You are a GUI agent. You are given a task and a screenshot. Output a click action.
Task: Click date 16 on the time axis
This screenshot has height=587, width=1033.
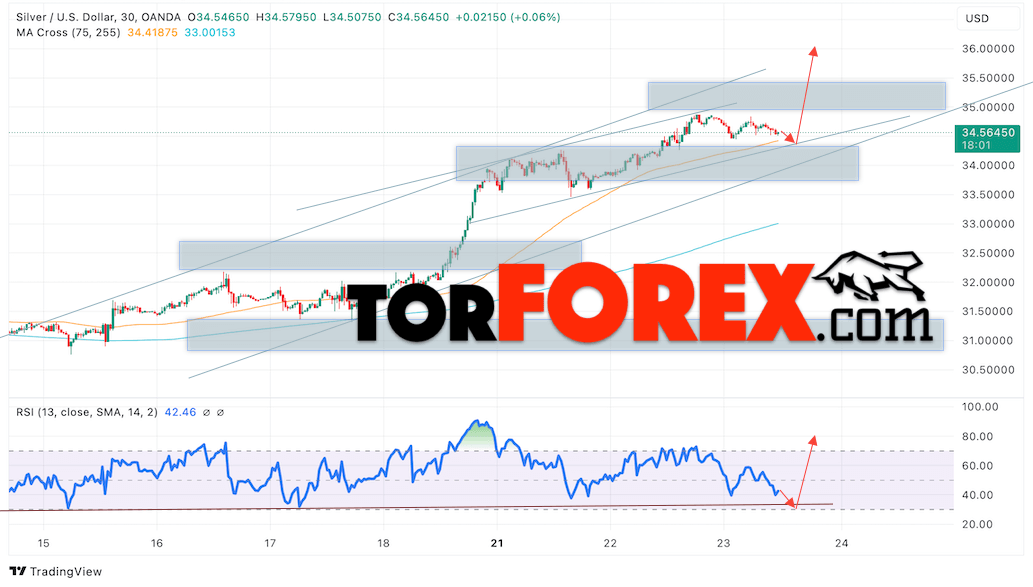(157, 544)
